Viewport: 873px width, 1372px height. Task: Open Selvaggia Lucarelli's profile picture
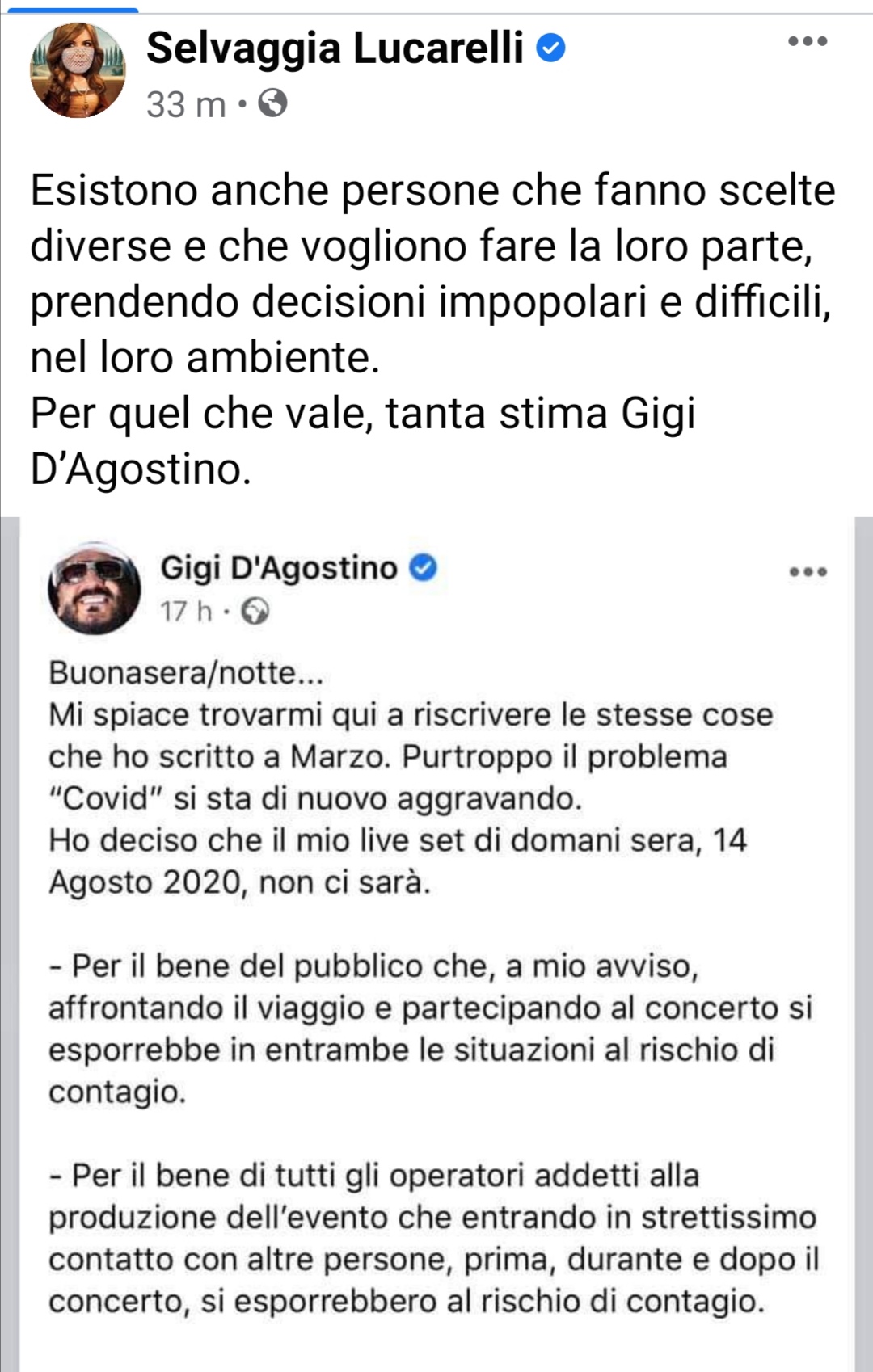[78, 70]
